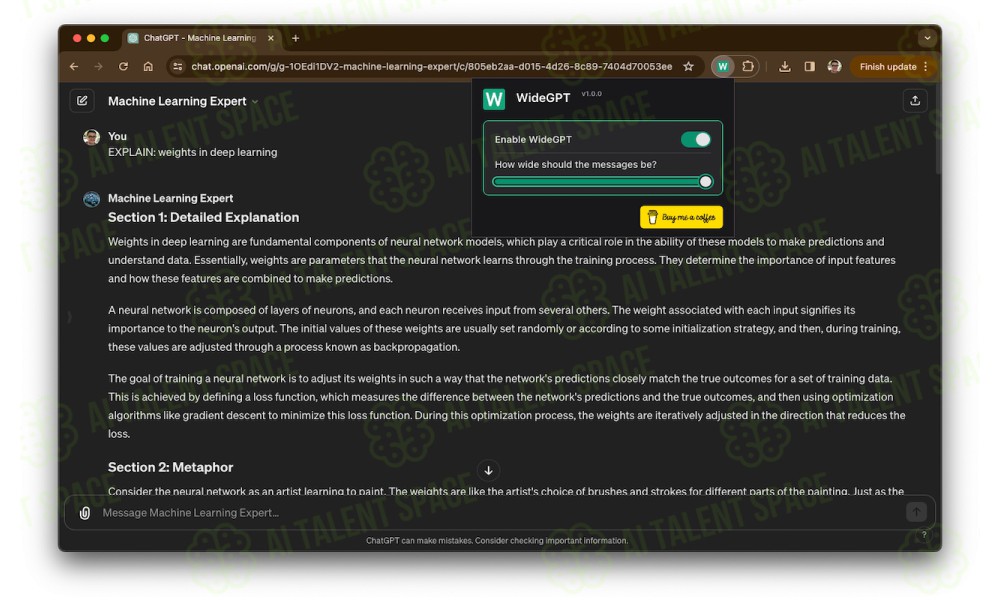
Task: Click the browser forward arrow
Action: pyautogui.click(x=98, y=66)
